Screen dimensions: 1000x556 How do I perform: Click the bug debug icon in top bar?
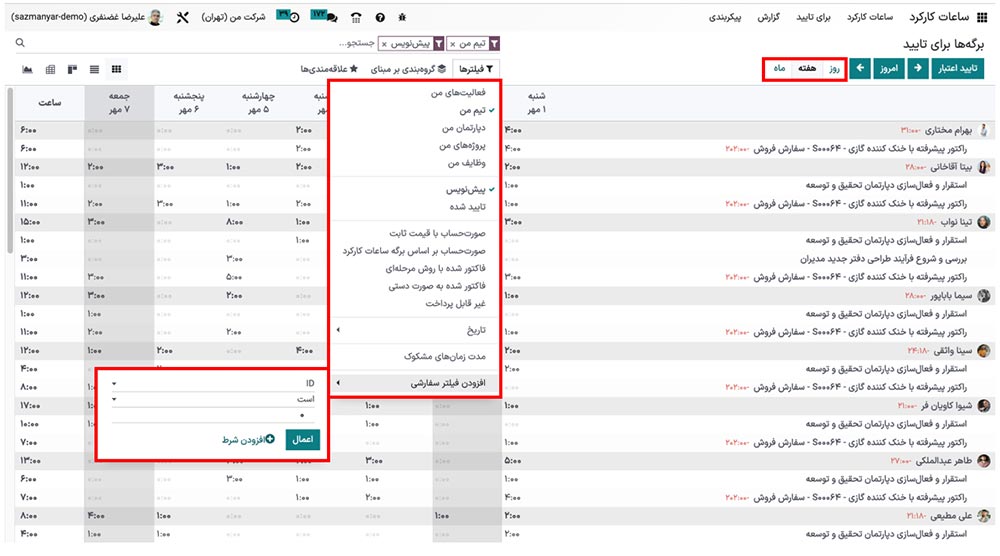(402, 18)
